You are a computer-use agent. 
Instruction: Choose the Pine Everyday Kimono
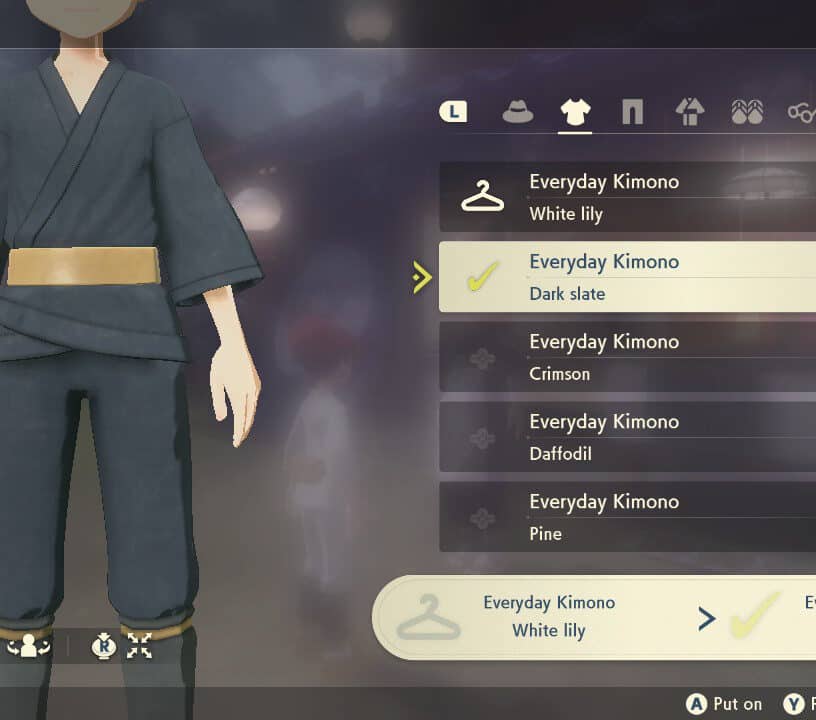click(x=628, y=517)
